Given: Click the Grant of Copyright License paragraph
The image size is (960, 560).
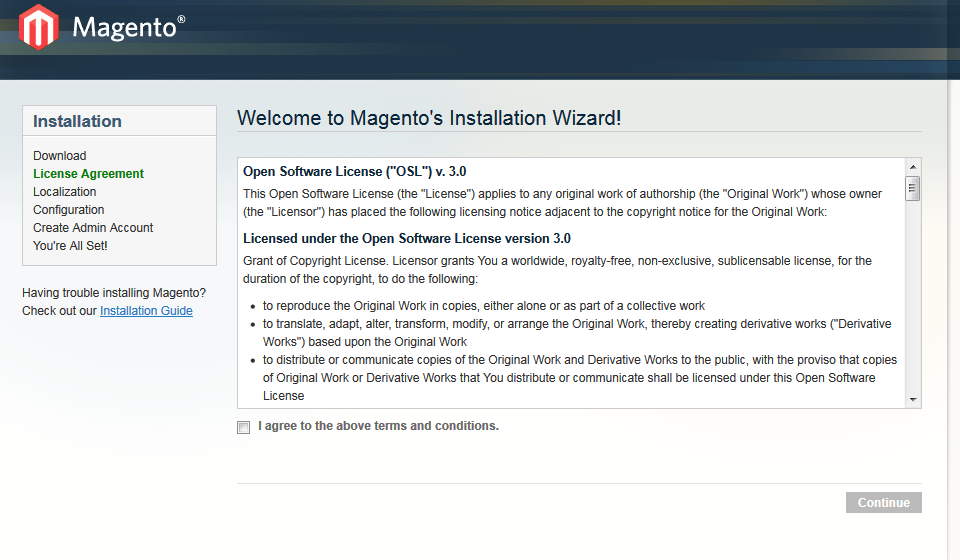Looking at the screenshot, I should click(557, 270).
